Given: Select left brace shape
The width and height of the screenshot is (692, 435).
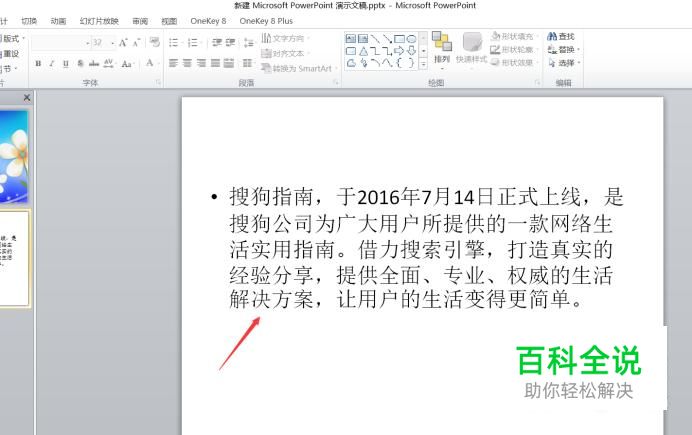Looking at the screenshot, I should pos(399,63).
